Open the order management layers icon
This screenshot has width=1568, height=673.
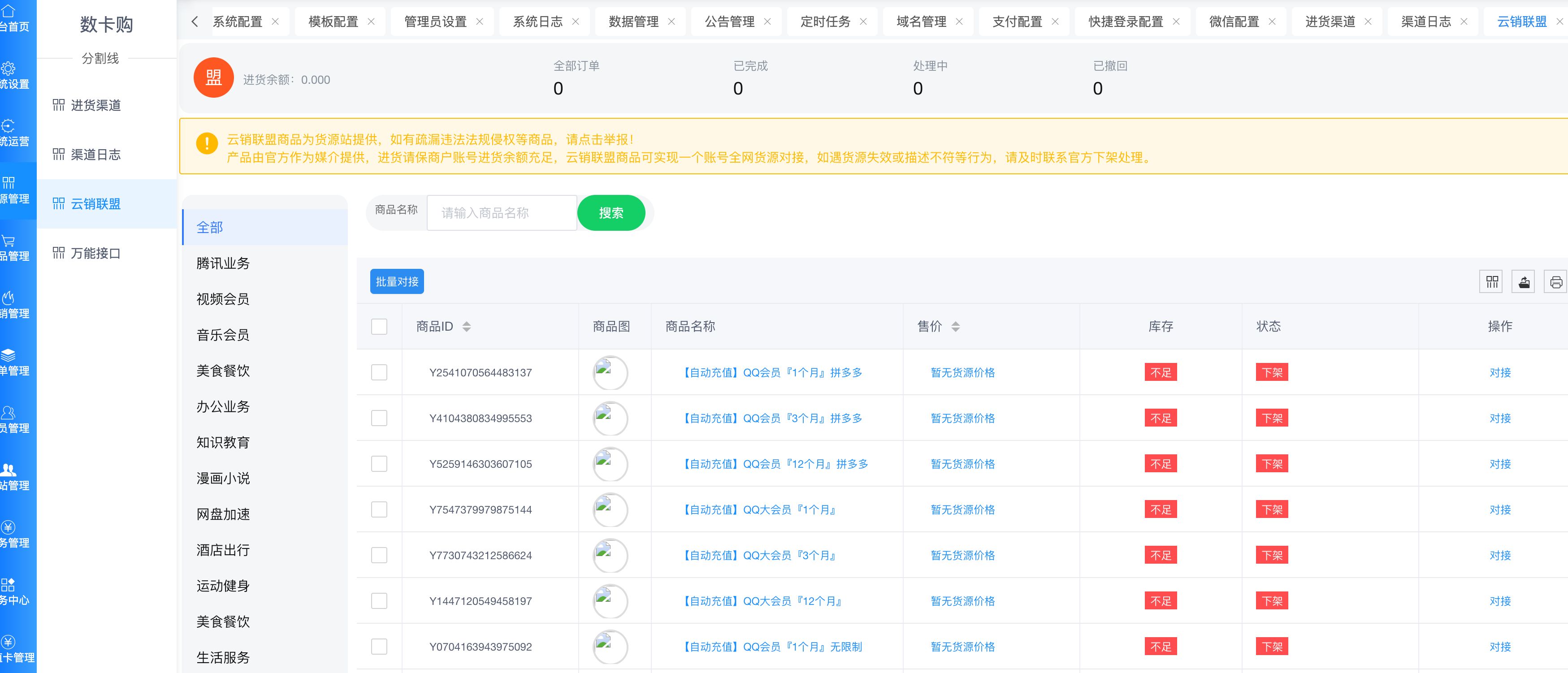[x=8, y=355]
